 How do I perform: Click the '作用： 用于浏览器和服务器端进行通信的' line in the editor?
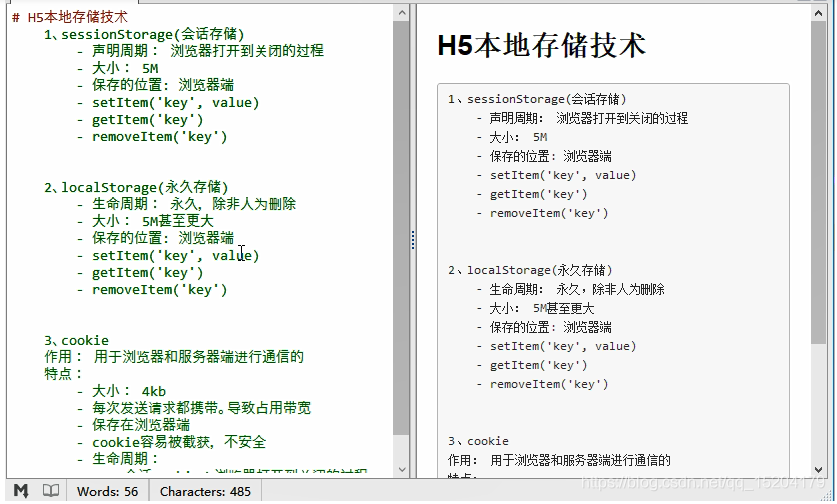point(174,357)
